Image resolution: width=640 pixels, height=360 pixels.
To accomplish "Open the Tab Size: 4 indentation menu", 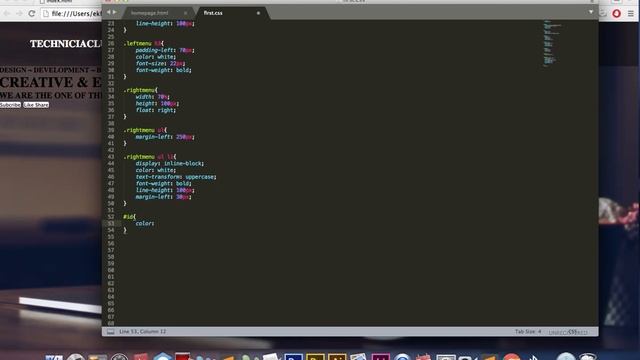I will [x=528, y=331].
